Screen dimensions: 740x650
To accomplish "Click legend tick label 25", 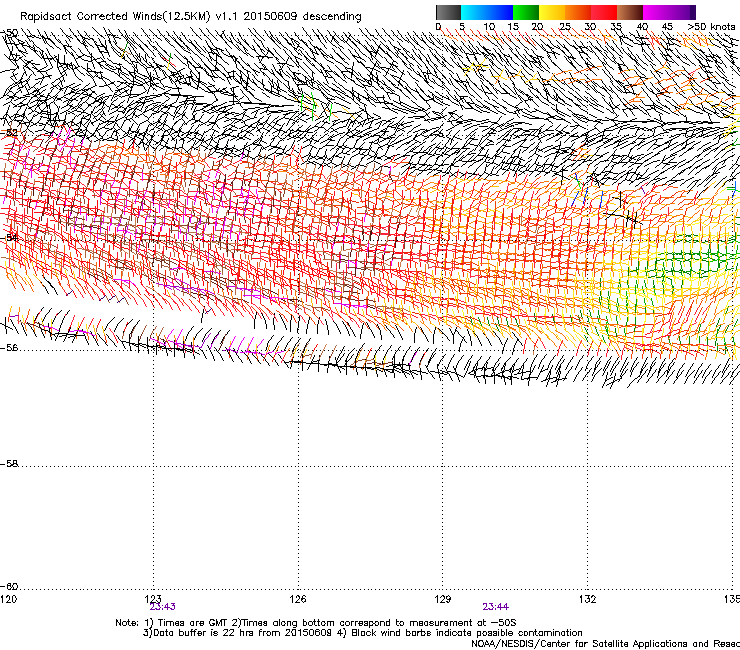I will coord(564,26).
